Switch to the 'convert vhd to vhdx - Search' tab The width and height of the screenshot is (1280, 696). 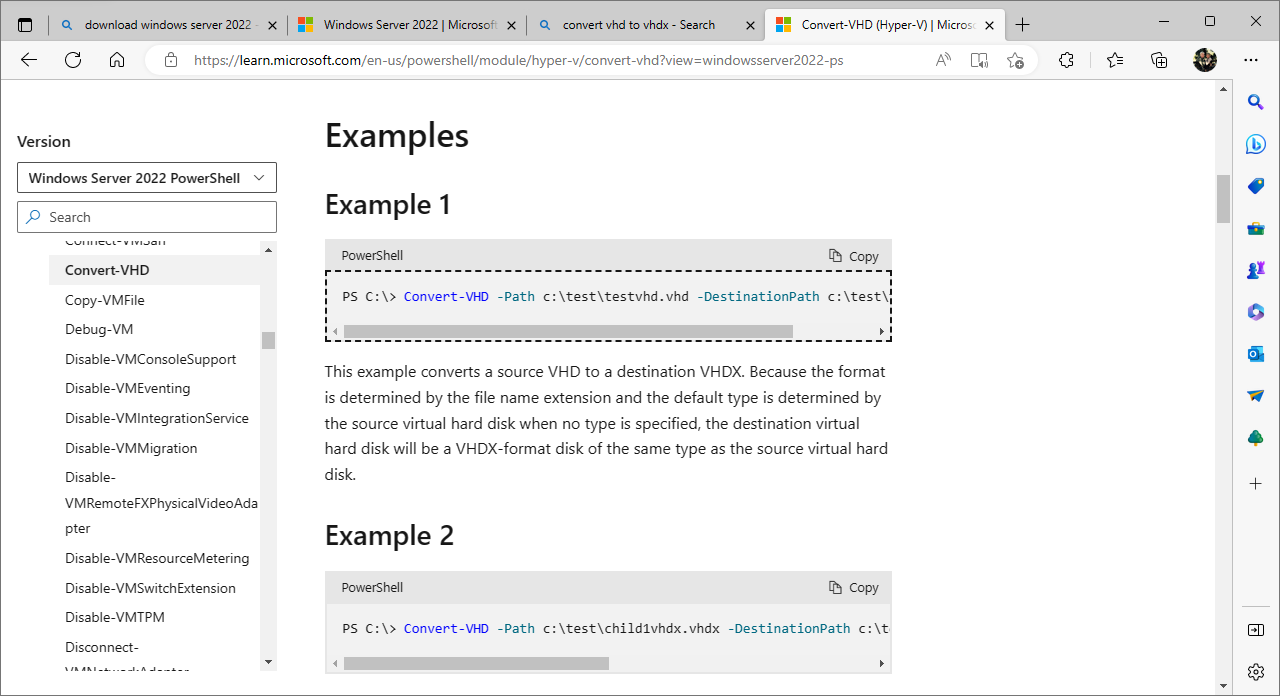[638, 25]
